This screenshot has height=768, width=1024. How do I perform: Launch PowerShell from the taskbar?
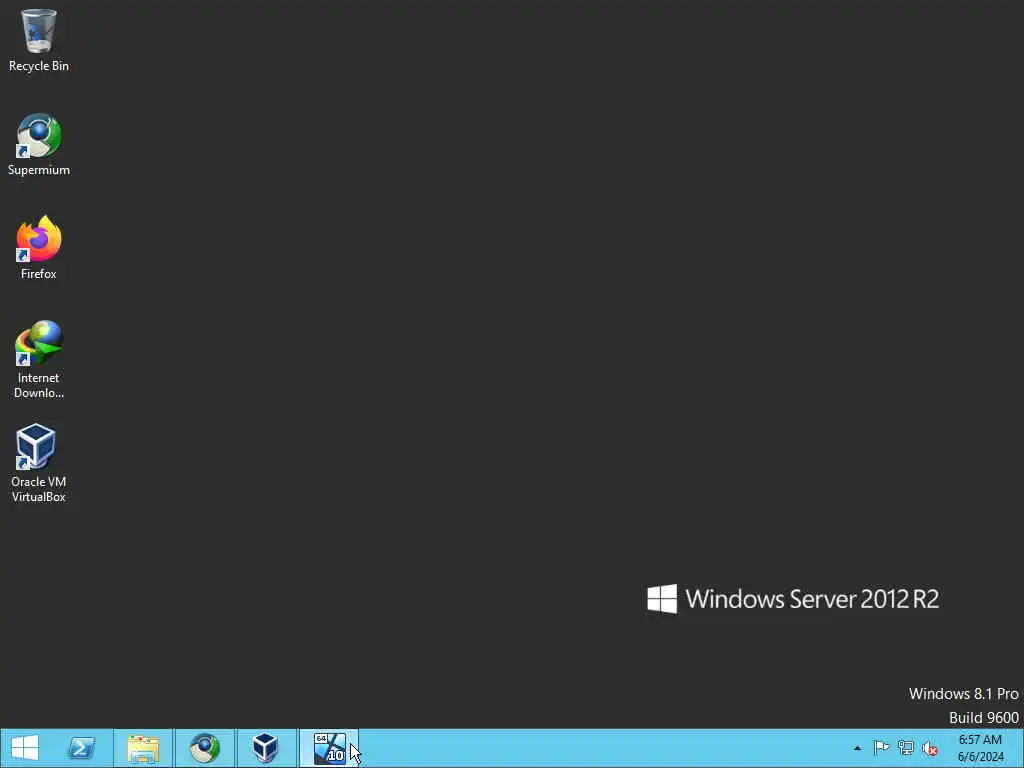(82, 748)
